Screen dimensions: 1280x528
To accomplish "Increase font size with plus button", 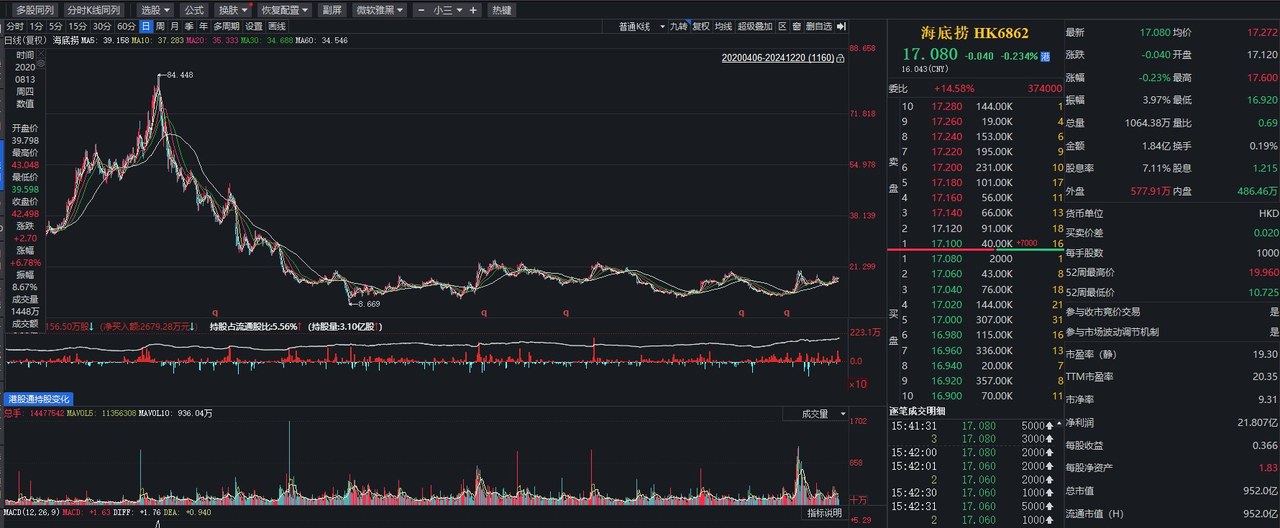I will [474, 10].
